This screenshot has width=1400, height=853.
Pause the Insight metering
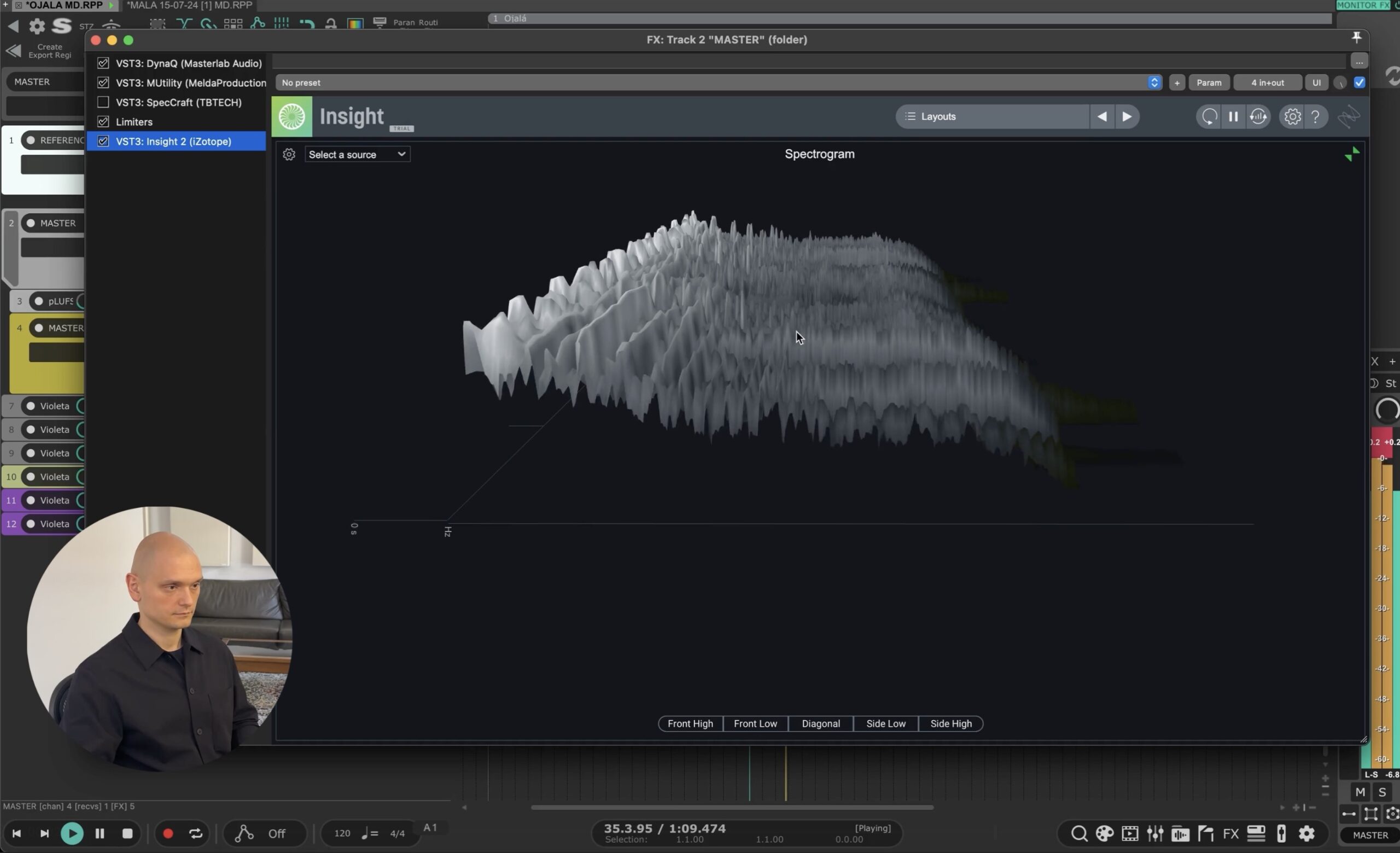click(x=1233, y=116)
